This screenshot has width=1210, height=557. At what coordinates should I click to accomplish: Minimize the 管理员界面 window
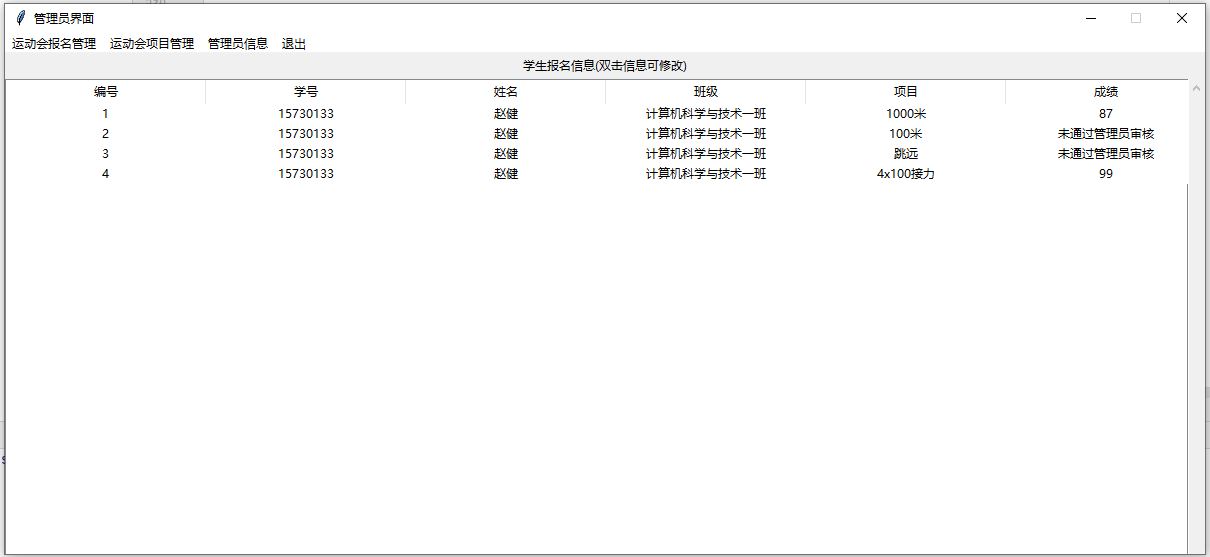click(1091, 18)
